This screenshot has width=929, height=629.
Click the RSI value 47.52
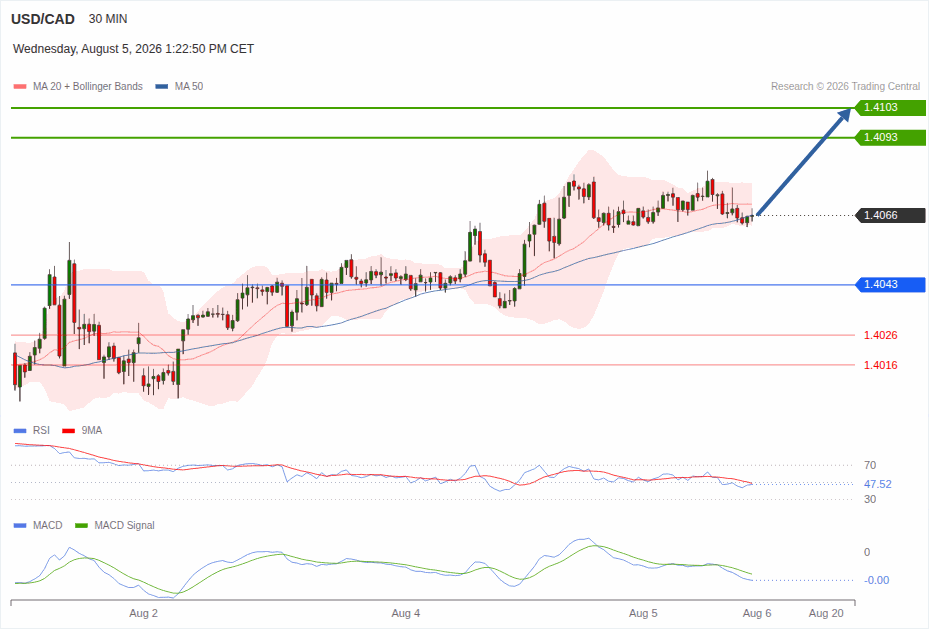click(877, 484)
